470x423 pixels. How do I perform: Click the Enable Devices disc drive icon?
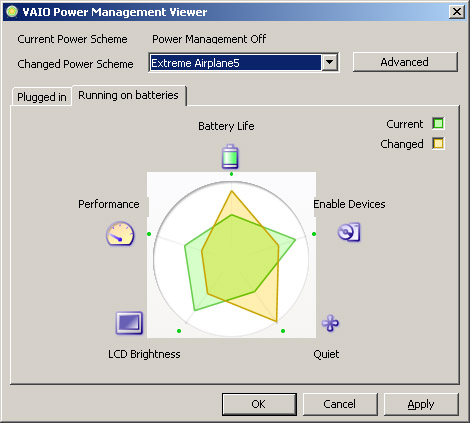pos(349,232)
